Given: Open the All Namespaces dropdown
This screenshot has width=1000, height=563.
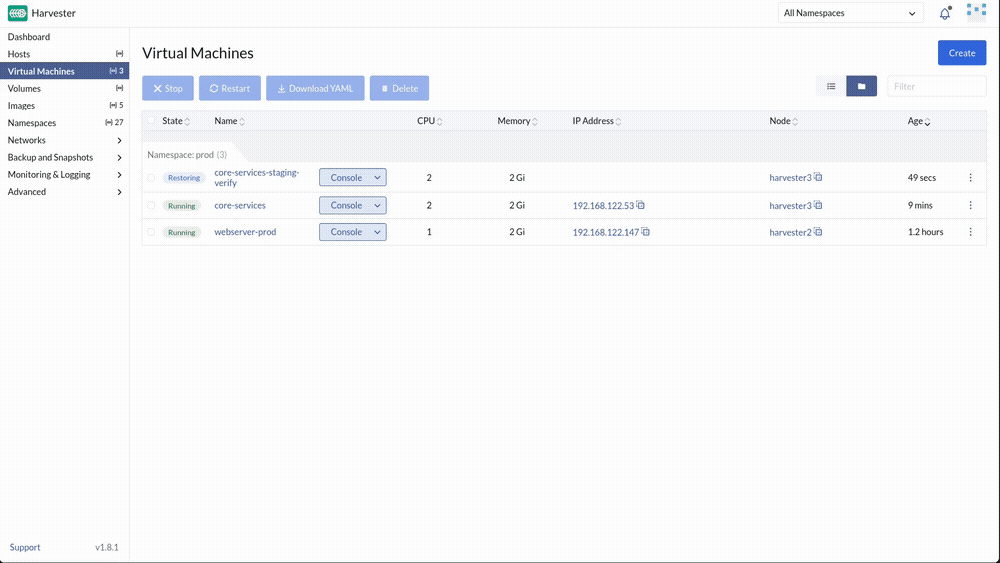Looking at the screenshot, I should 850,13.
